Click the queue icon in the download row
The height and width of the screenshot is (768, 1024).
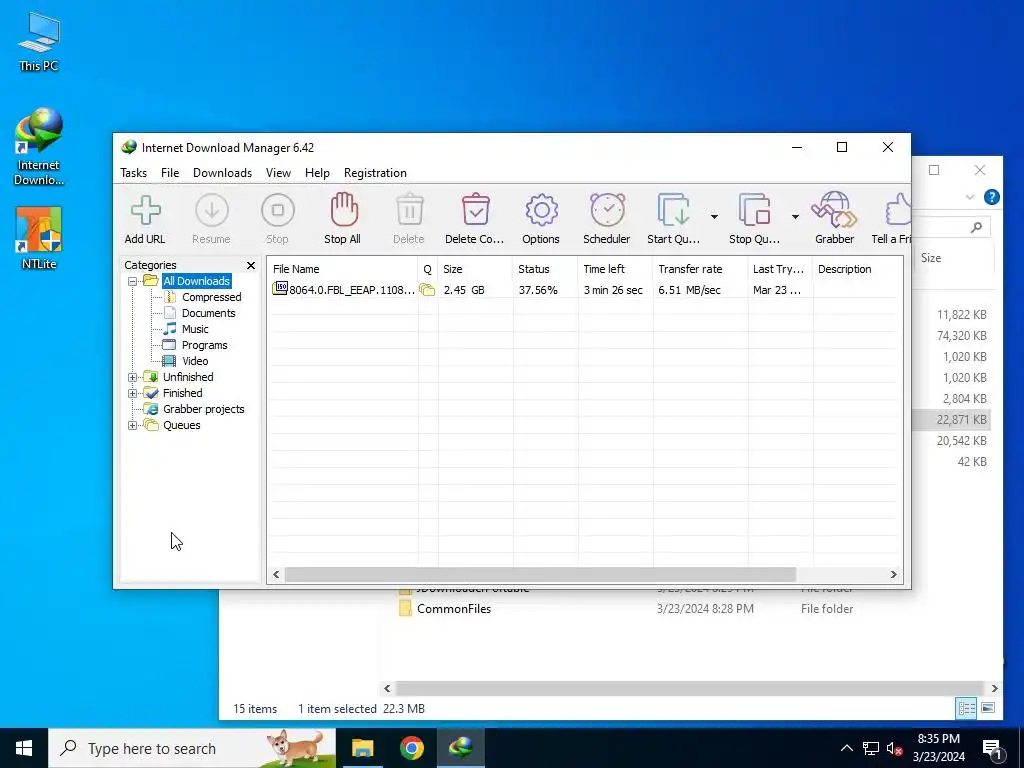click(x=427, y=290)
